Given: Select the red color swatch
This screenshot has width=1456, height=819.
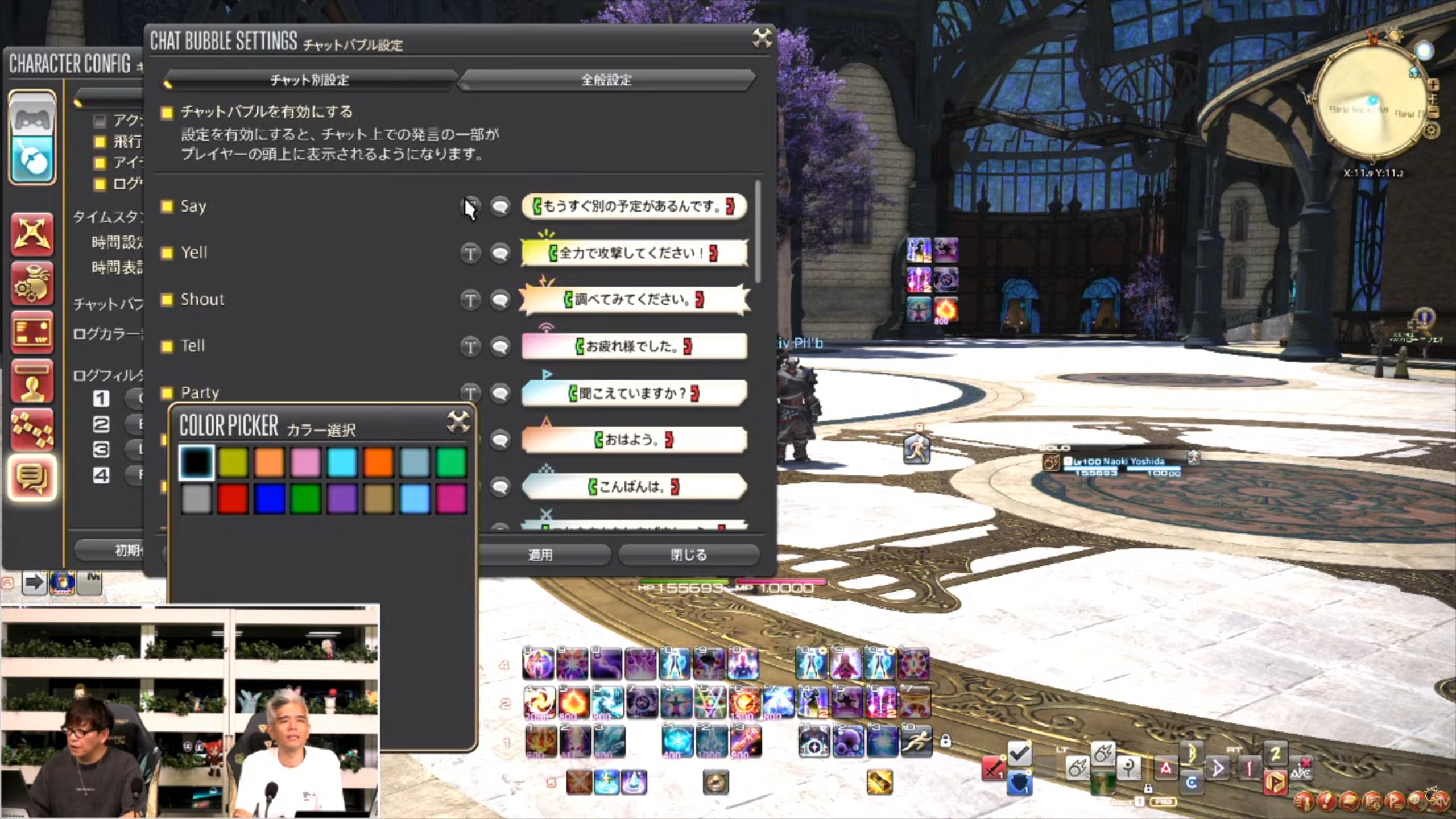Looking at the screenshot, I should click(x=233, y=499).
